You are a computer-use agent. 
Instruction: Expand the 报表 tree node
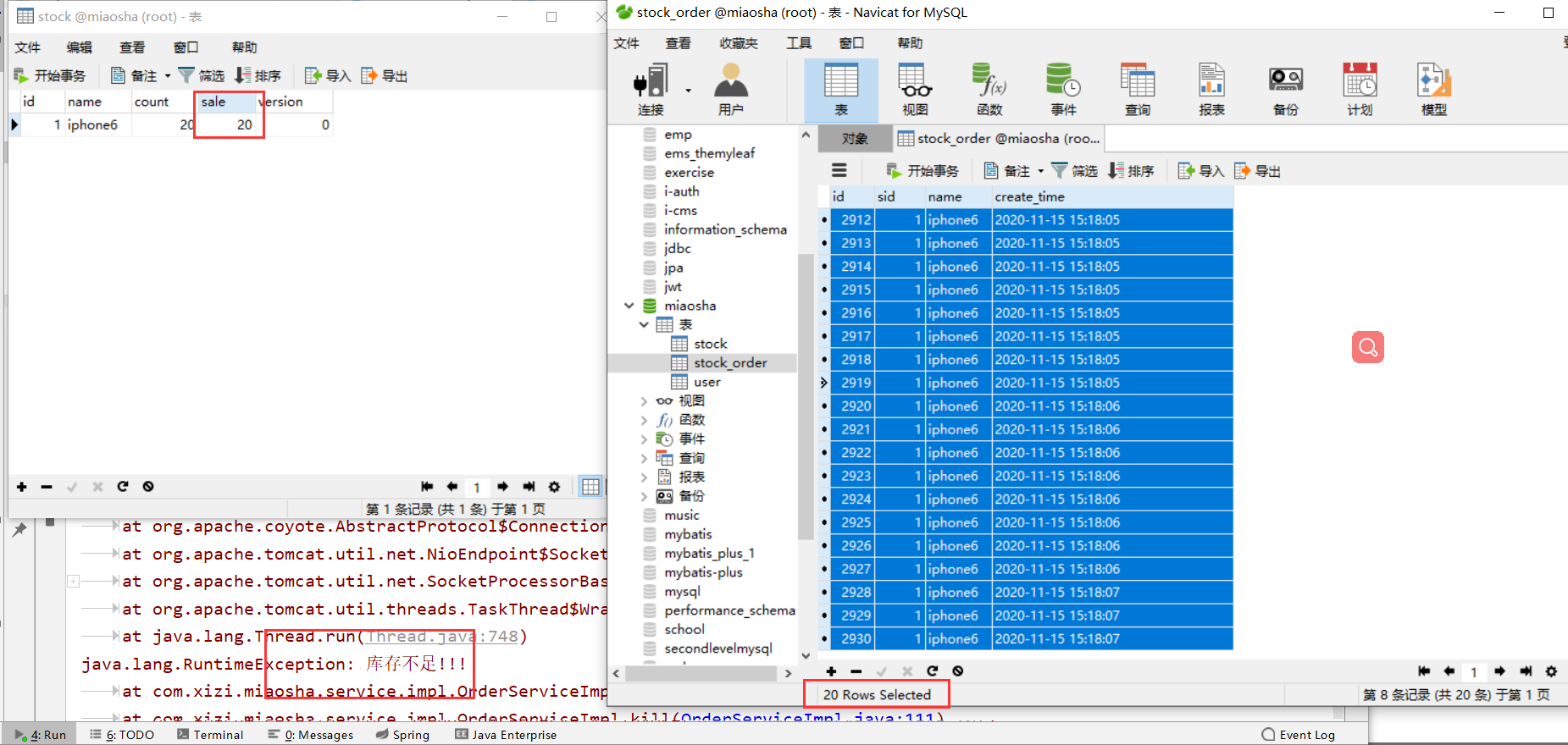[644, 477]
